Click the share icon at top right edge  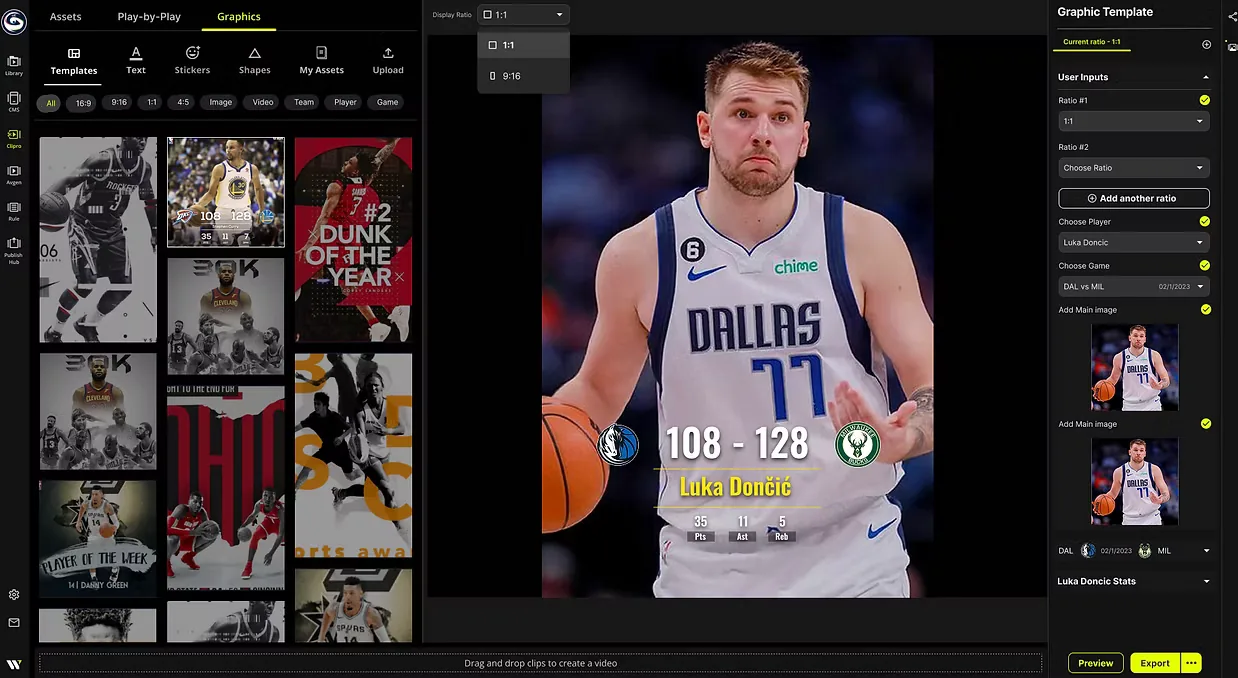click(x=1232, y=17)
